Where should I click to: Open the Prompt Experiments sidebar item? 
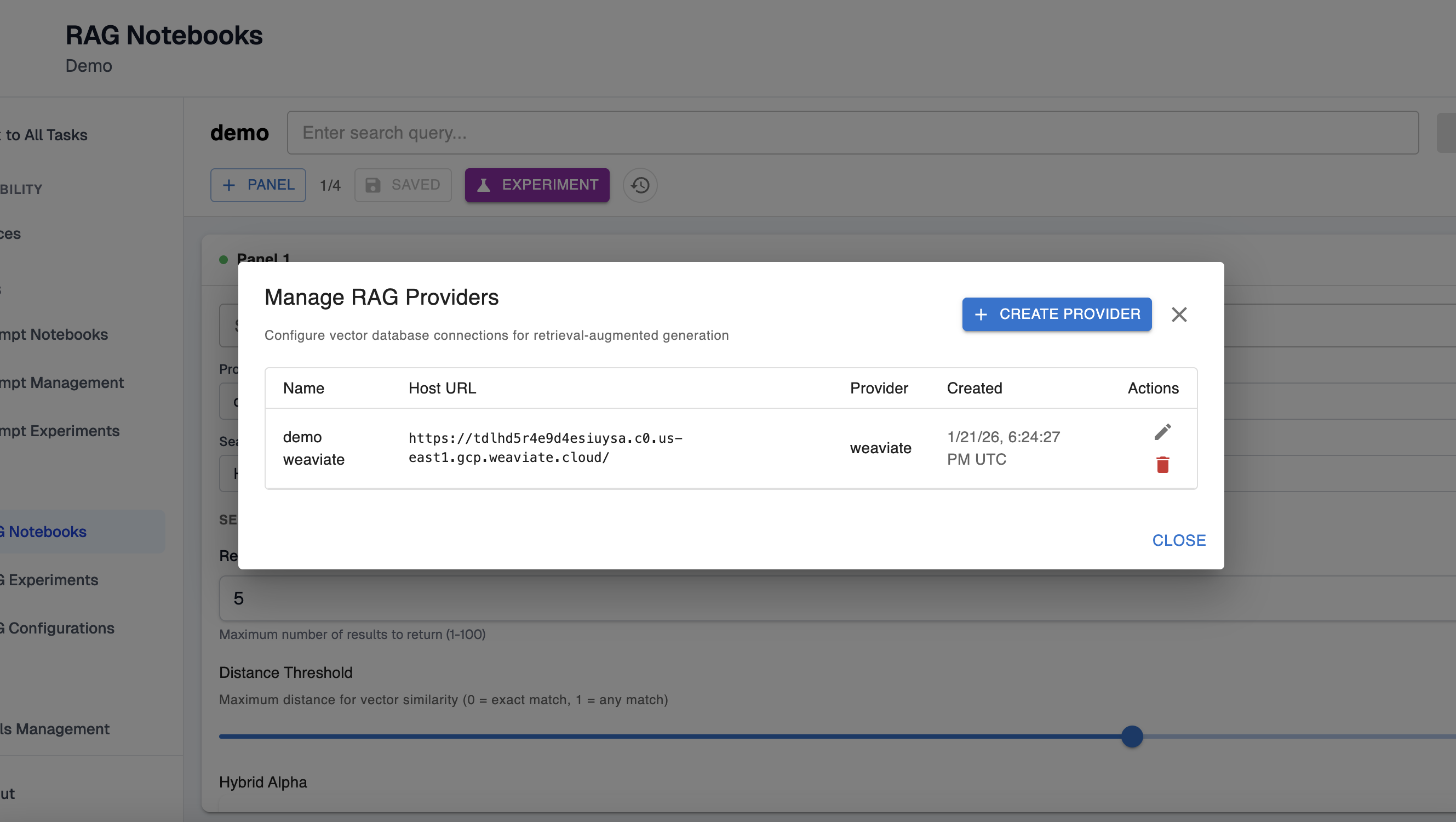[x=59, y=431]
